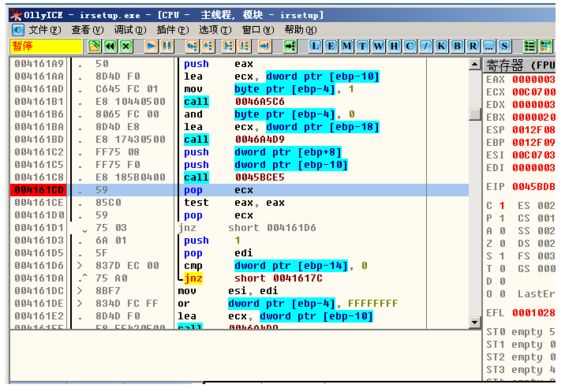Click jnz short 004161D6 instruction

pyautogui.click(x=247, y=228)
